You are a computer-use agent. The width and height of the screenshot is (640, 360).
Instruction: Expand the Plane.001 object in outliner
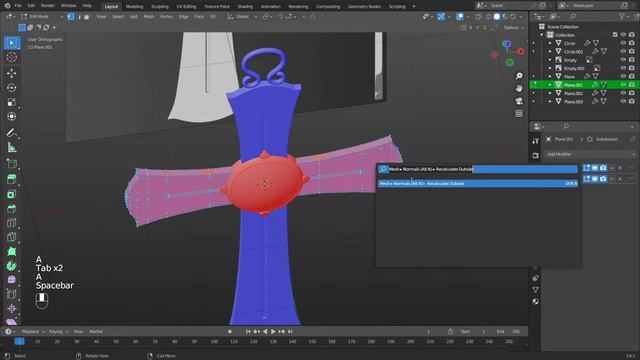(550, 85)
